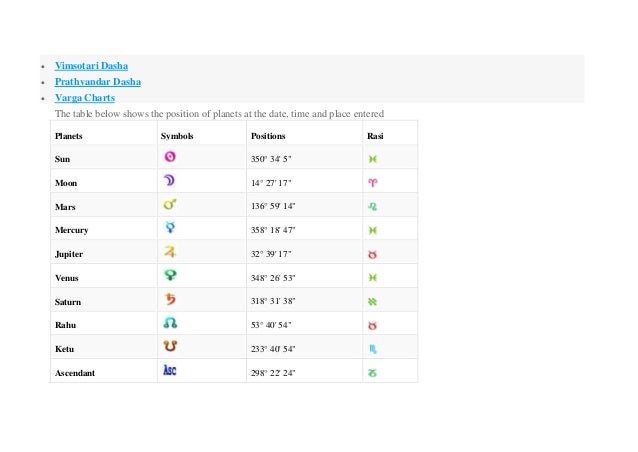The height and width of the screenshot is (452, 638).
Task: Click the Saturn row label
Action: click(x=68, y=301)
